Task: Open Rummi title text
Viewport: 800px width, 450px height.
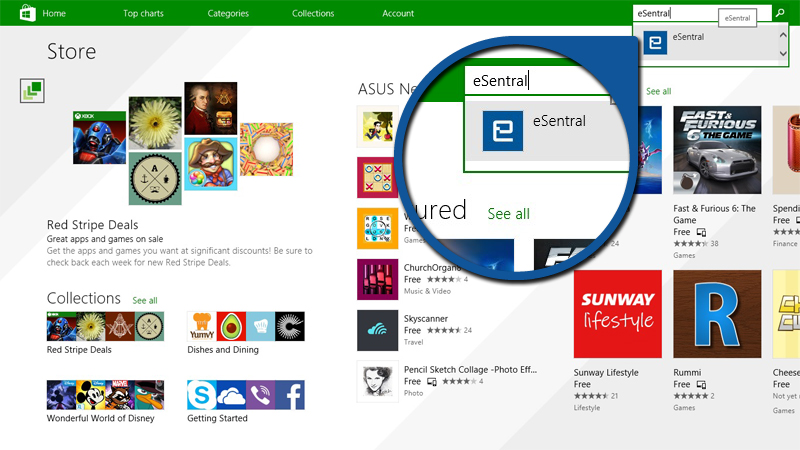Action: 687,372
